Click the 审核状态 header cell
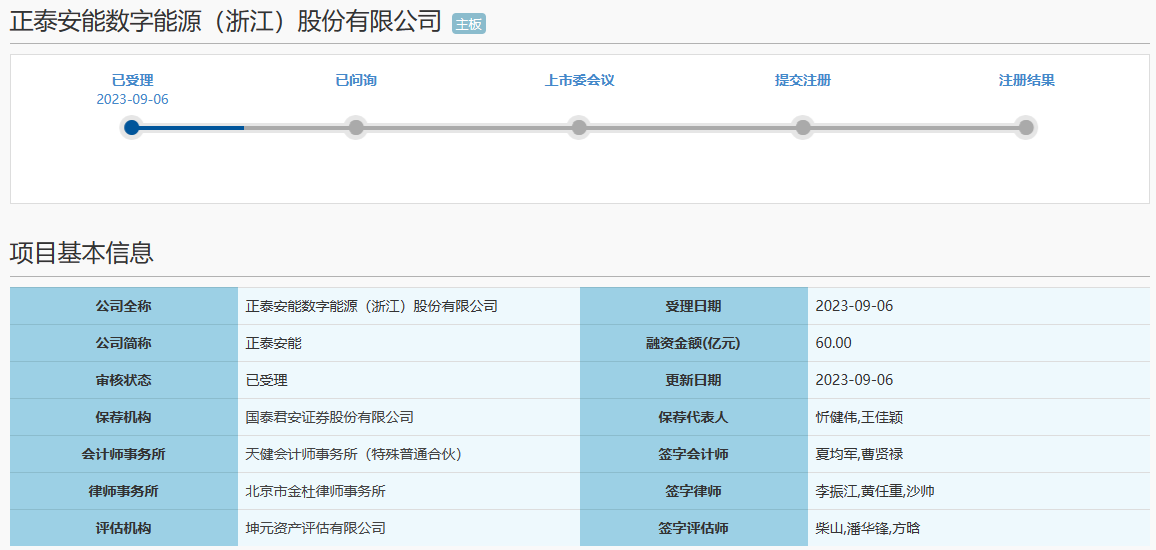This screenshot has height=550, width=1156. tap(124, 380)
